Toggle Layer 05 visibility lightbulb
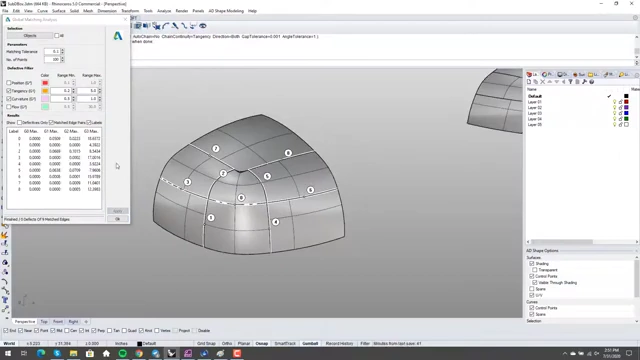This screenshot has width=640, height=360. pos(614,124)
